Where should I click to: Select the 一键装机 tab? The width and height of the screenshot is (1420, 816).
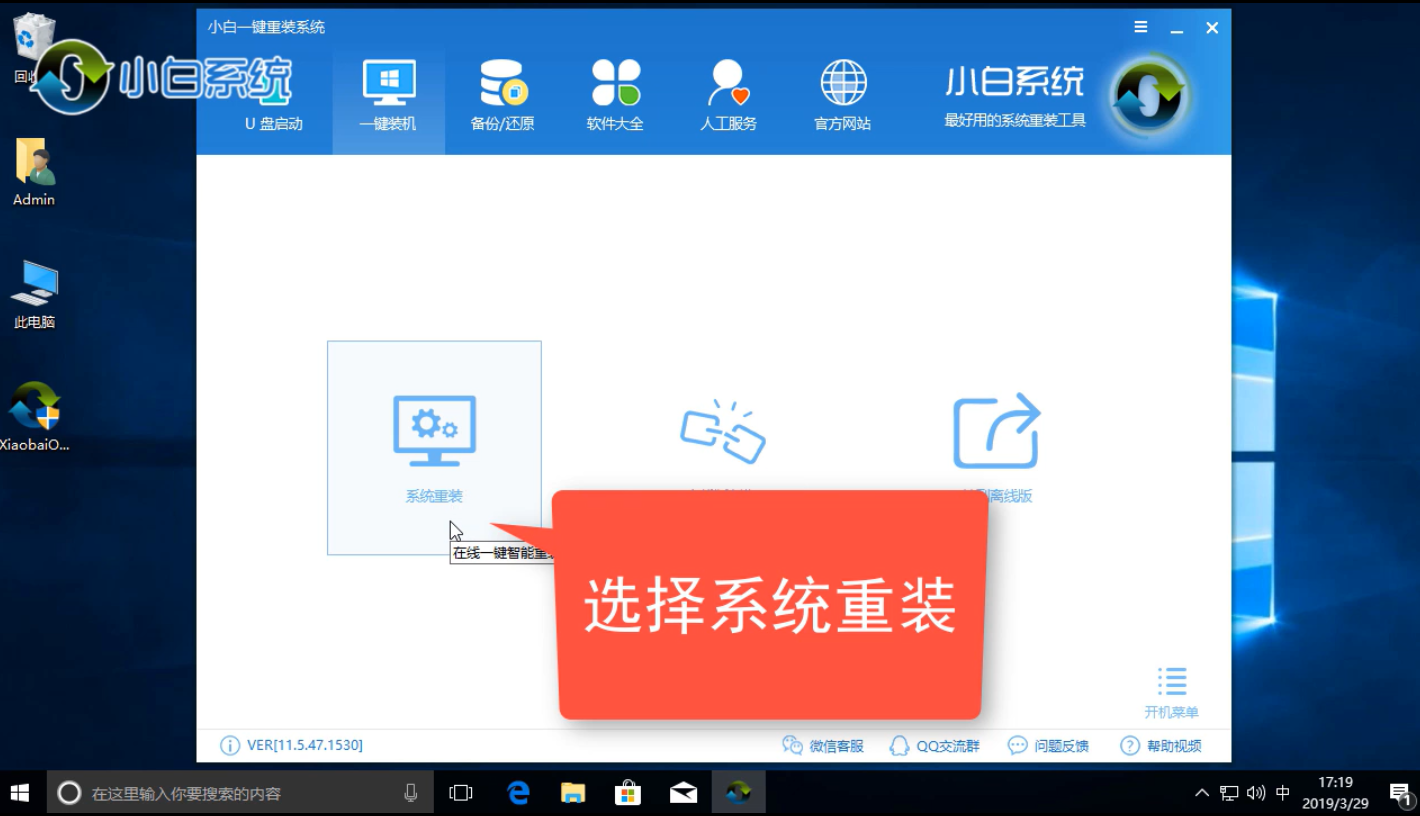tap(388, 100)
